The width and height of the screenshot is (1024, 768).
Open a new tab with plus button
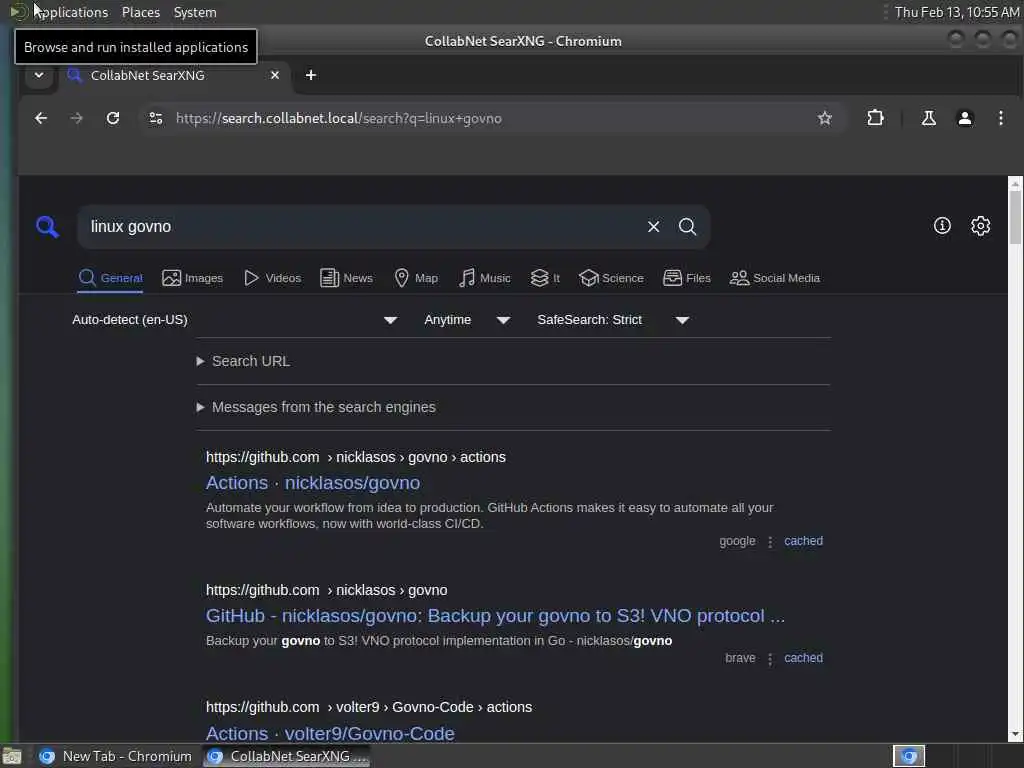click(x=311, y=75)
